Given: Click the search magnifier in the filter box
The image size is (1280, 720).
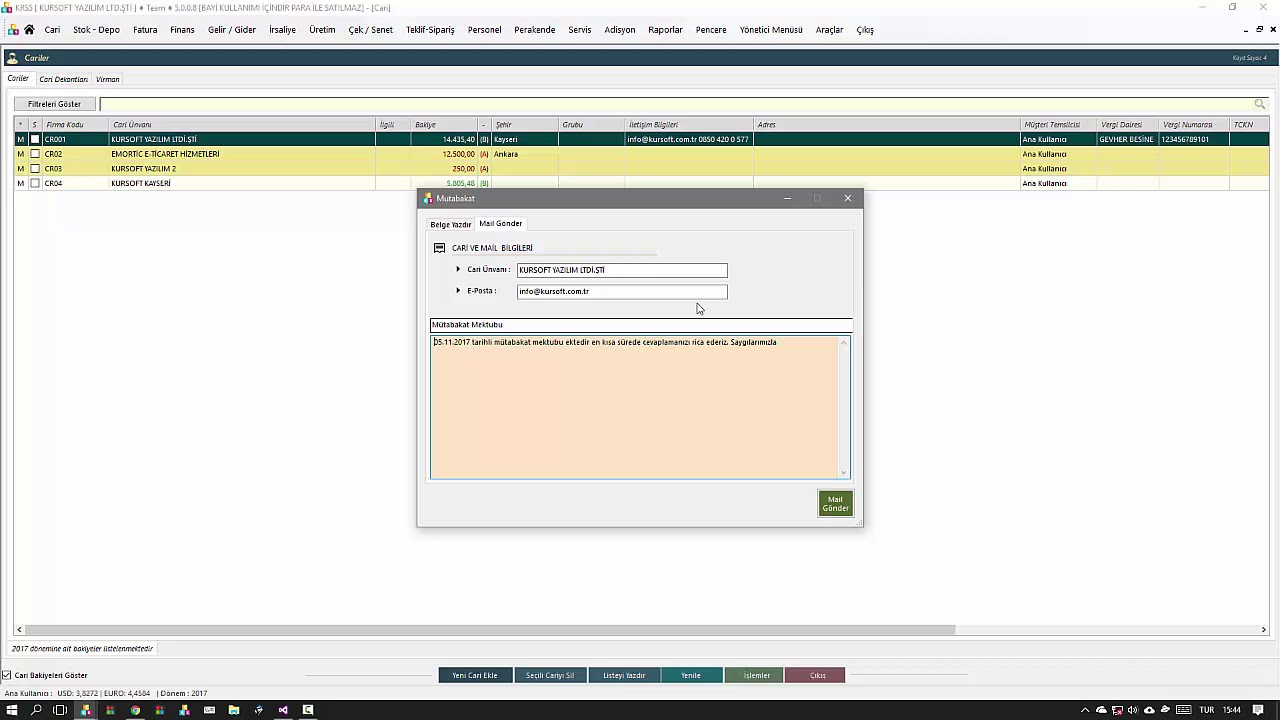Looking at the screenshot, I should coord(1259,104).
